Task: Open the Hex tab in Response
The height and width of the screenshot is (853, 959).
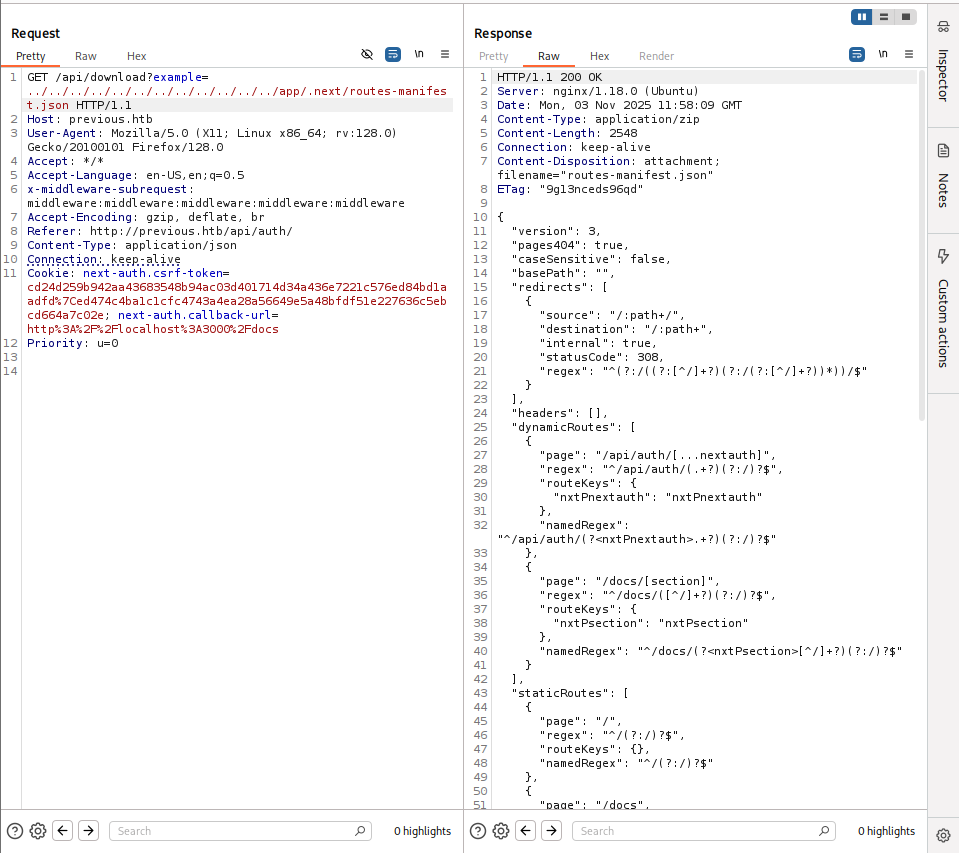Action: (x=600, y=56)
